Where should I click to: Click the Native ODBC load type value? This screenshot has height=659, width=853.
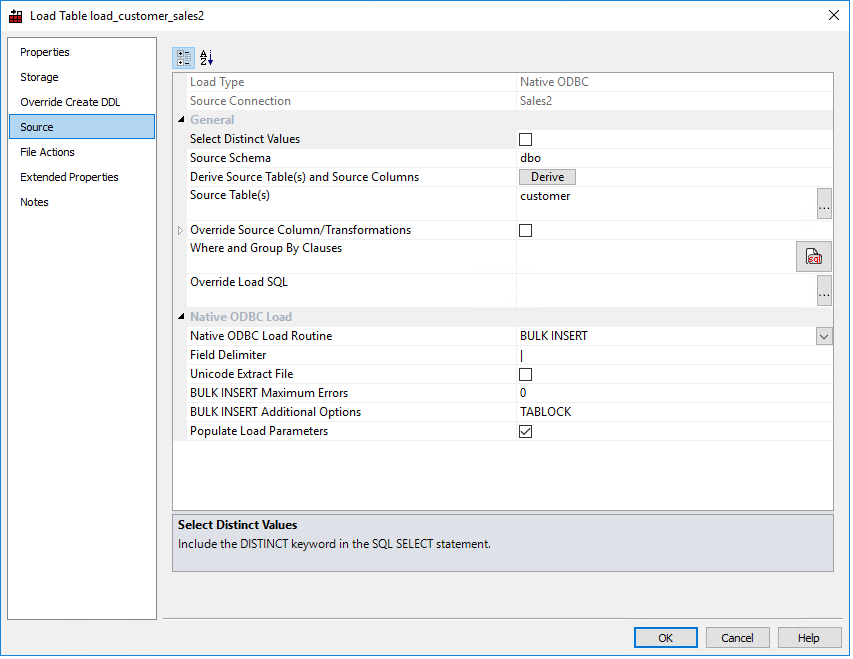(x=554, y=82)
